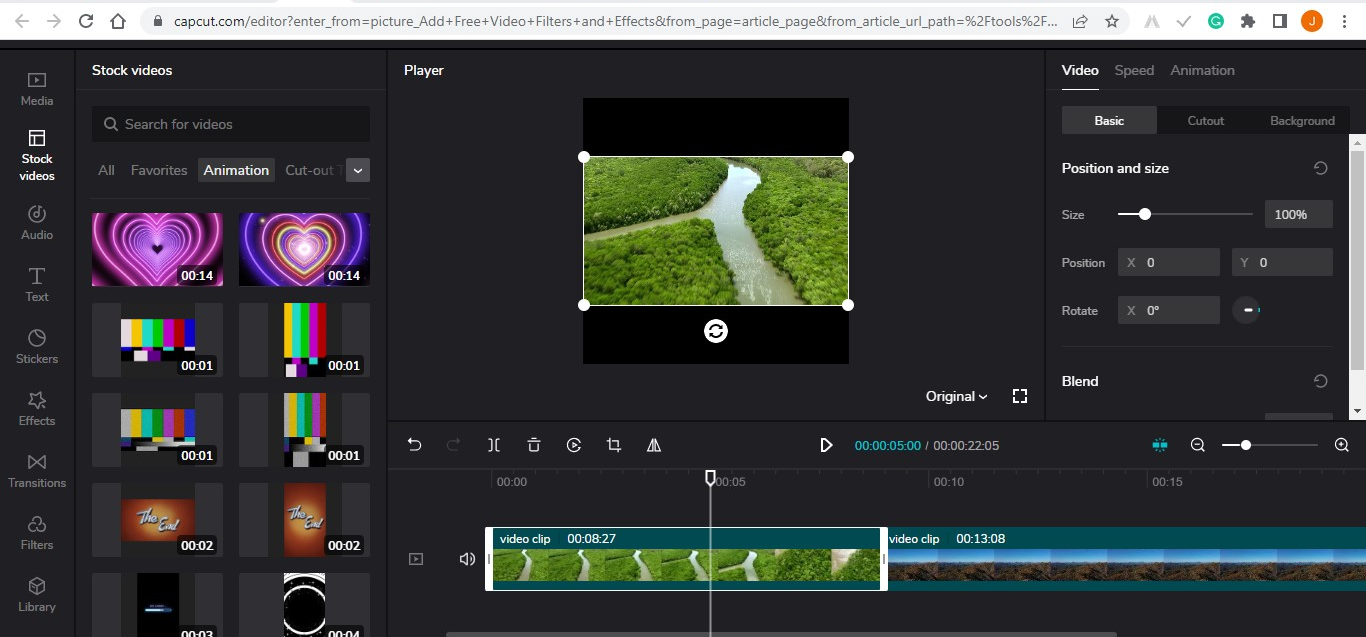Select the Cut-out category filter
The height and width of the screenshot is (637, 1366).
[313, 170]
